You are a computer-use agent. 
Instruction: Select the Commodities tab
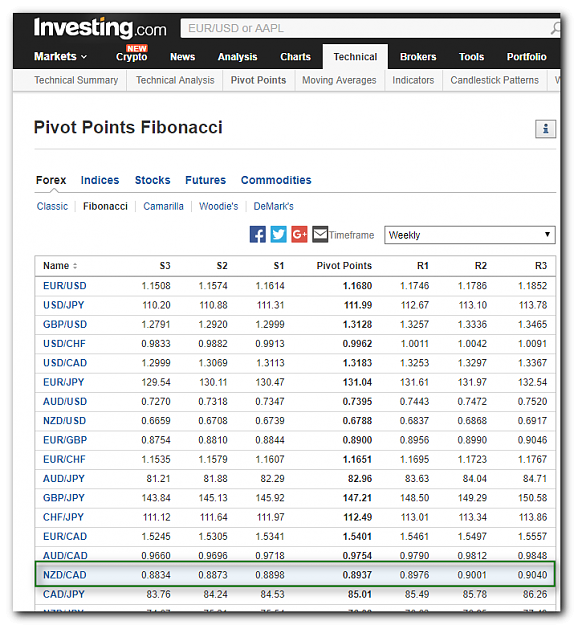[276, 180]
